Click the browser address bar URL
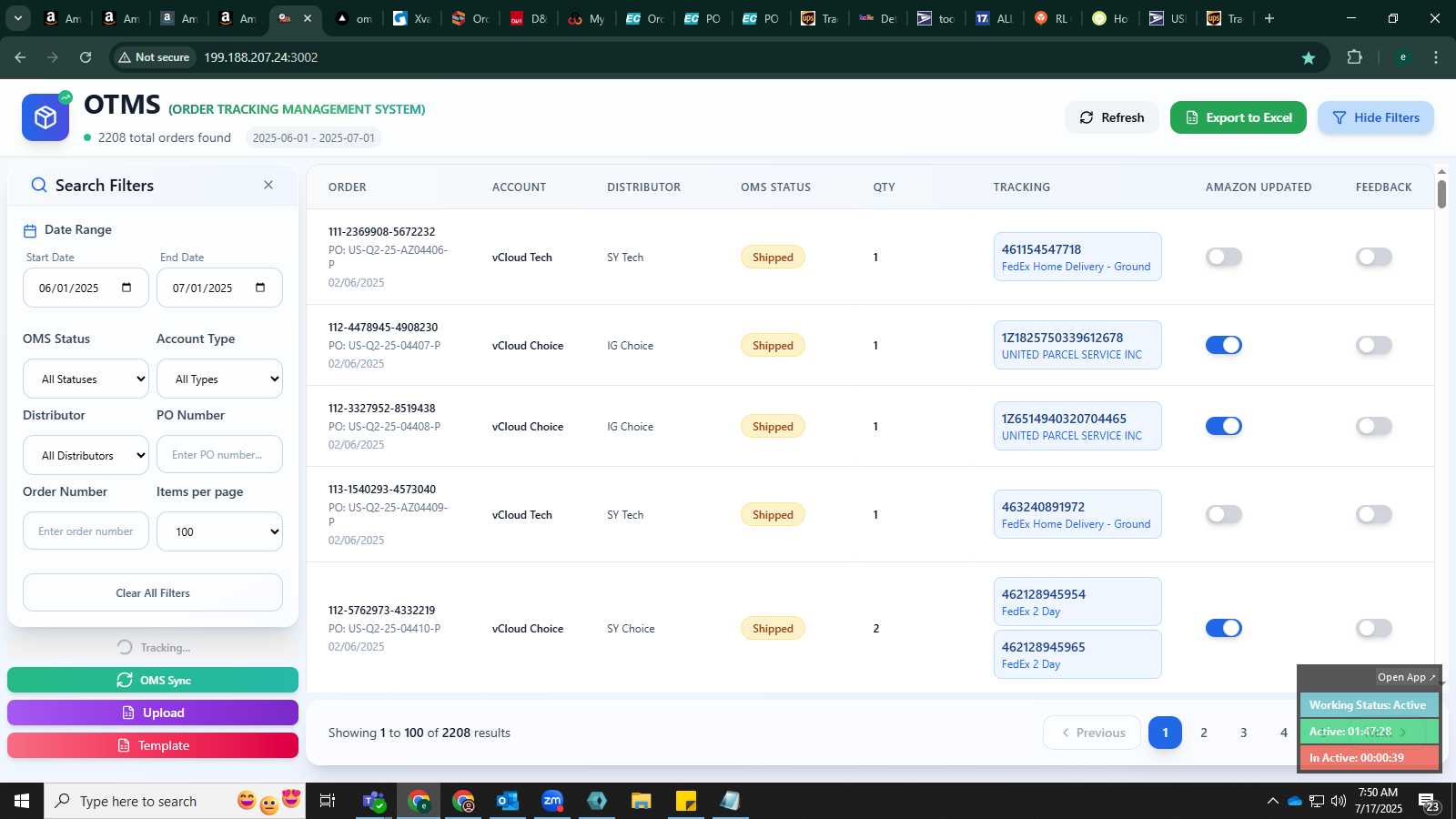The height and width of the screenshot is (819, 1456). (x=261, y=57)
